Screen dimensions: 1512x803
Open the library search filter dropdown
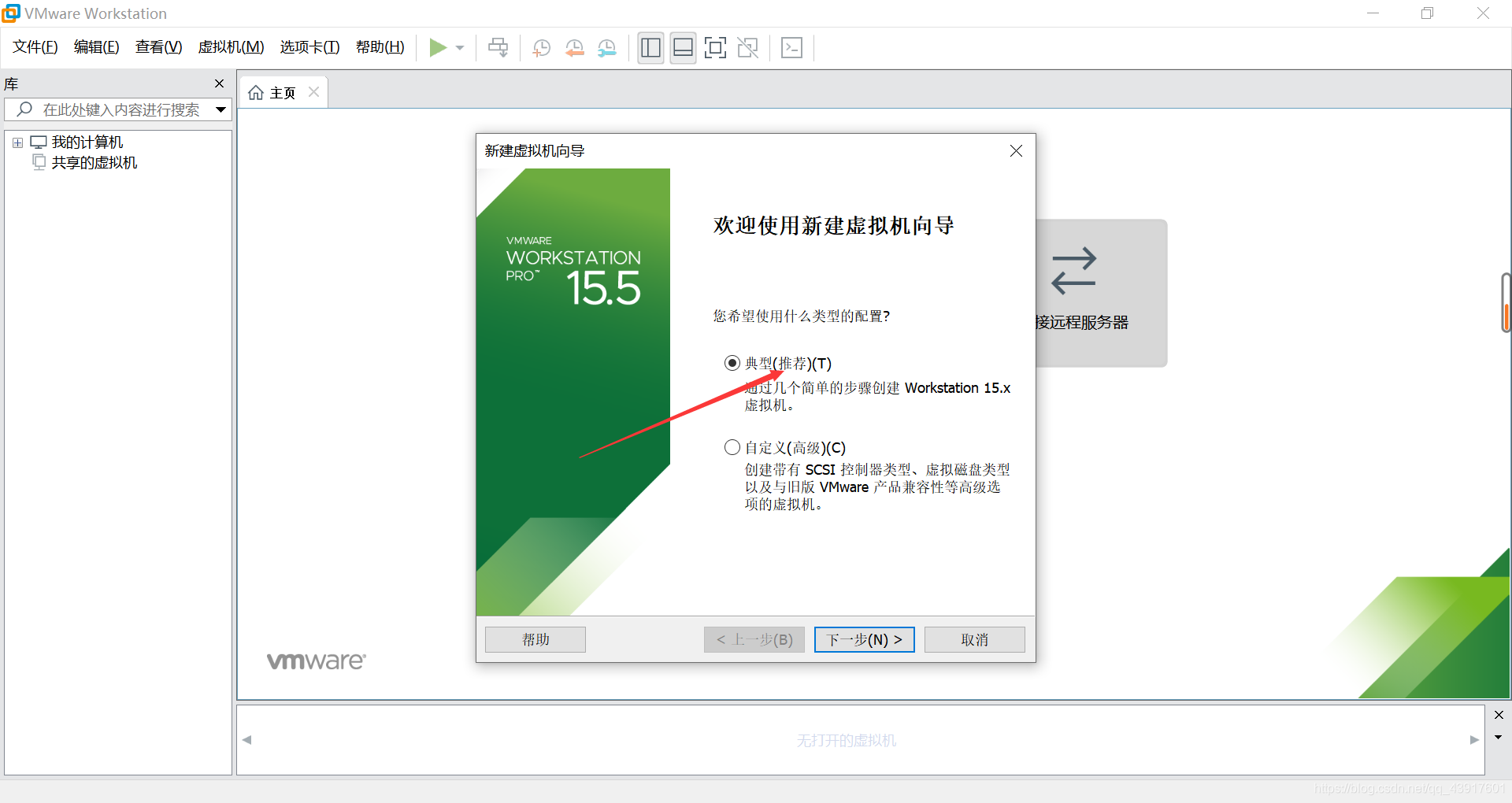[x=220, y=109]
